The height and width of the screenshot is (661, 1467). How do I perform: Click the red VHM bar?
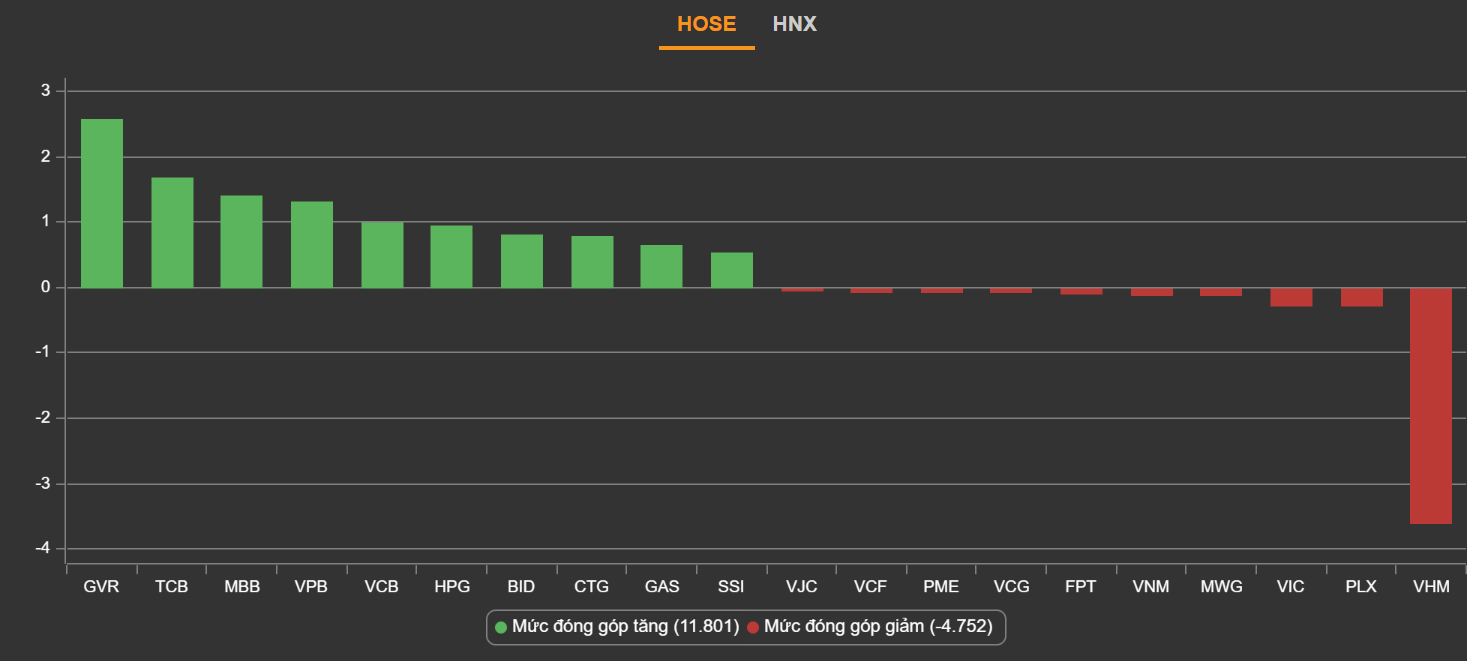point(1431,405)
